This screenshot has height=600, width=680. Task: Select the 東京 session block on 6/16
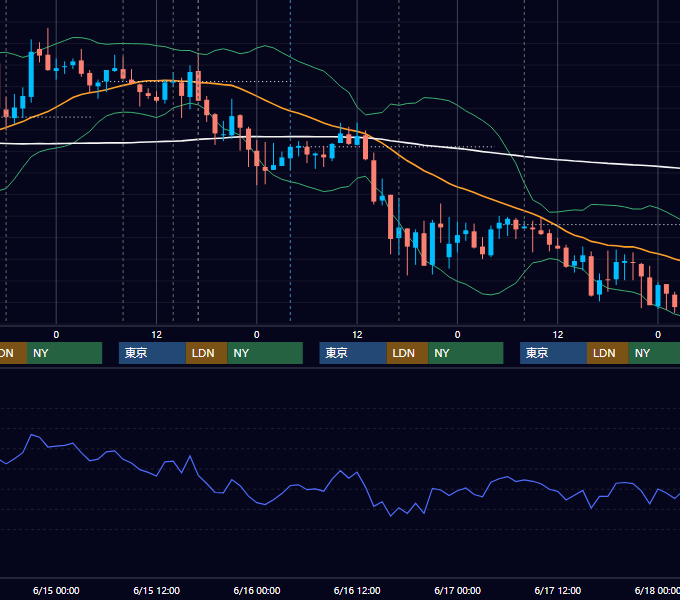353,353
